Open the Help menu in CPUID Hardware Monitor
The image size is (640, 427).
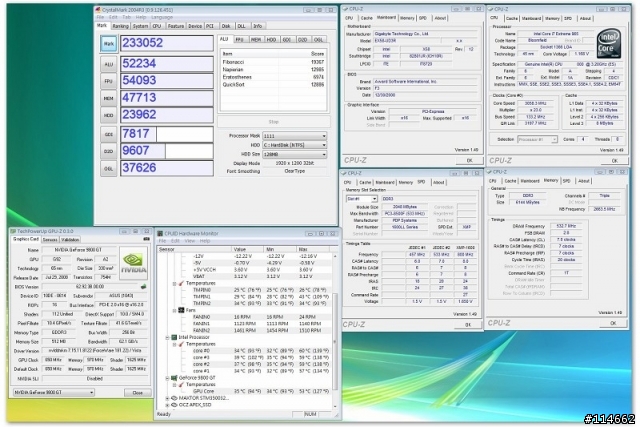205,241
